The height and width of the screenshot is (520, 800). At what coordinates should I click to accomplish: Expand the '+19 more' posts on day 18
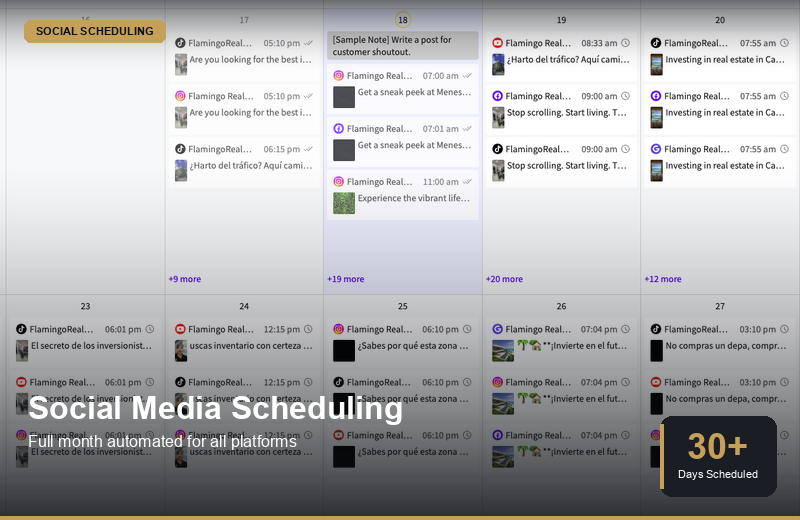[345, 279]
